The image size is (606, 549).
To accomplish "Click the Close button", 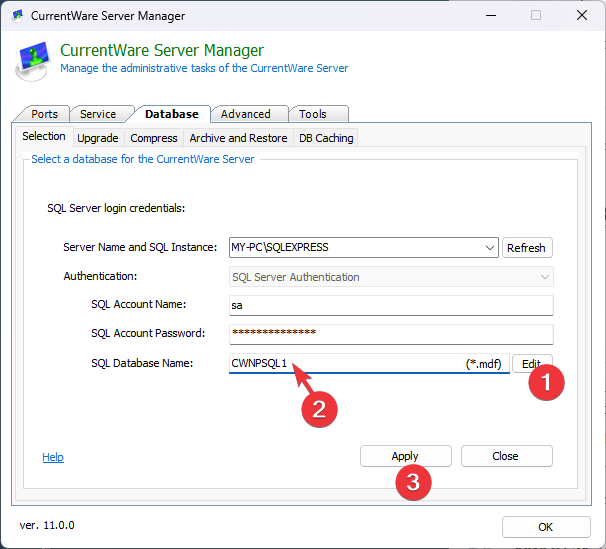I will tap(506, 456).
